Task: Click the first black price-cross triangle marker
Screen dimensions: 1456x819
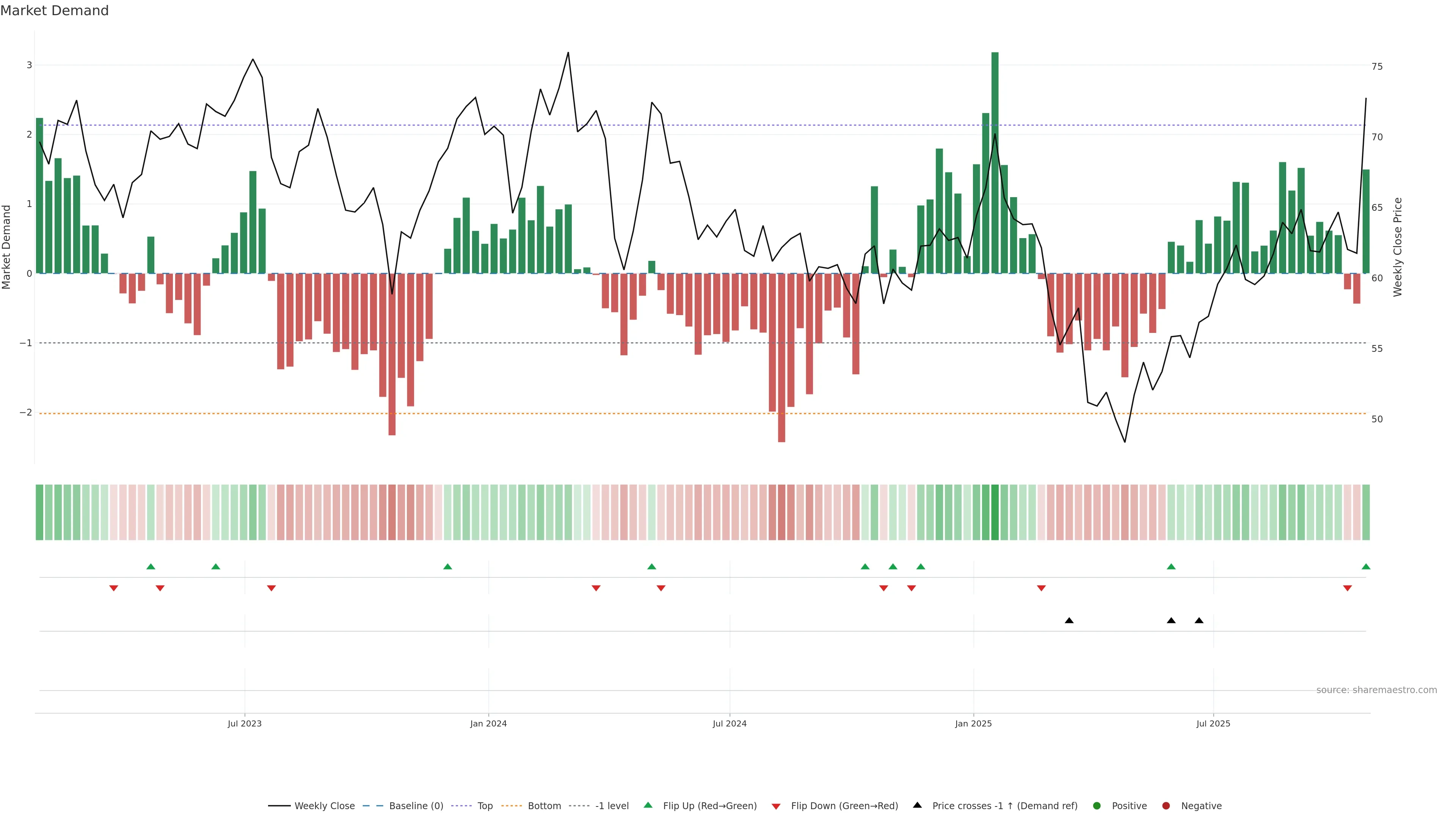Action: 1069,621
